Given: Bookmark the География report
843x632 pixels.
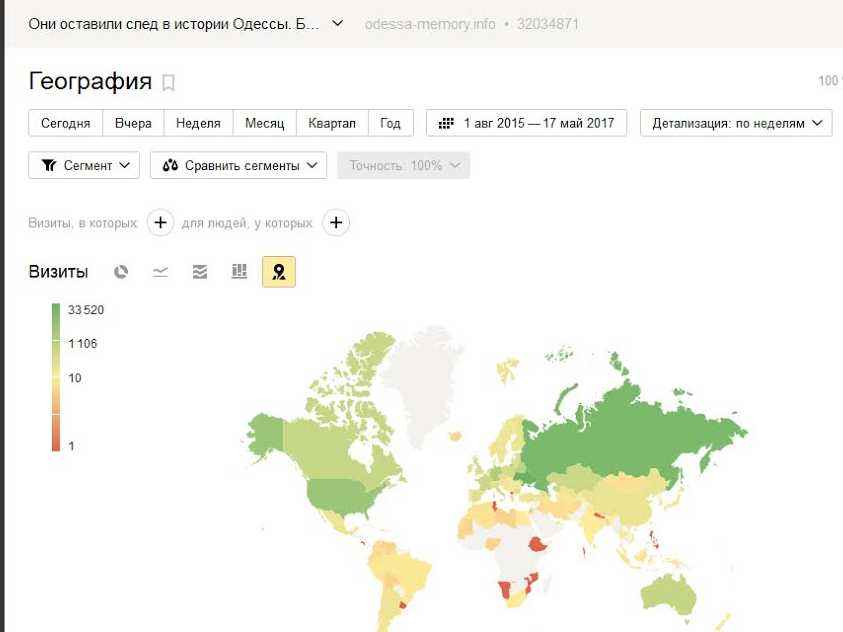Looking at the screenshot, I should coord(169,83).
